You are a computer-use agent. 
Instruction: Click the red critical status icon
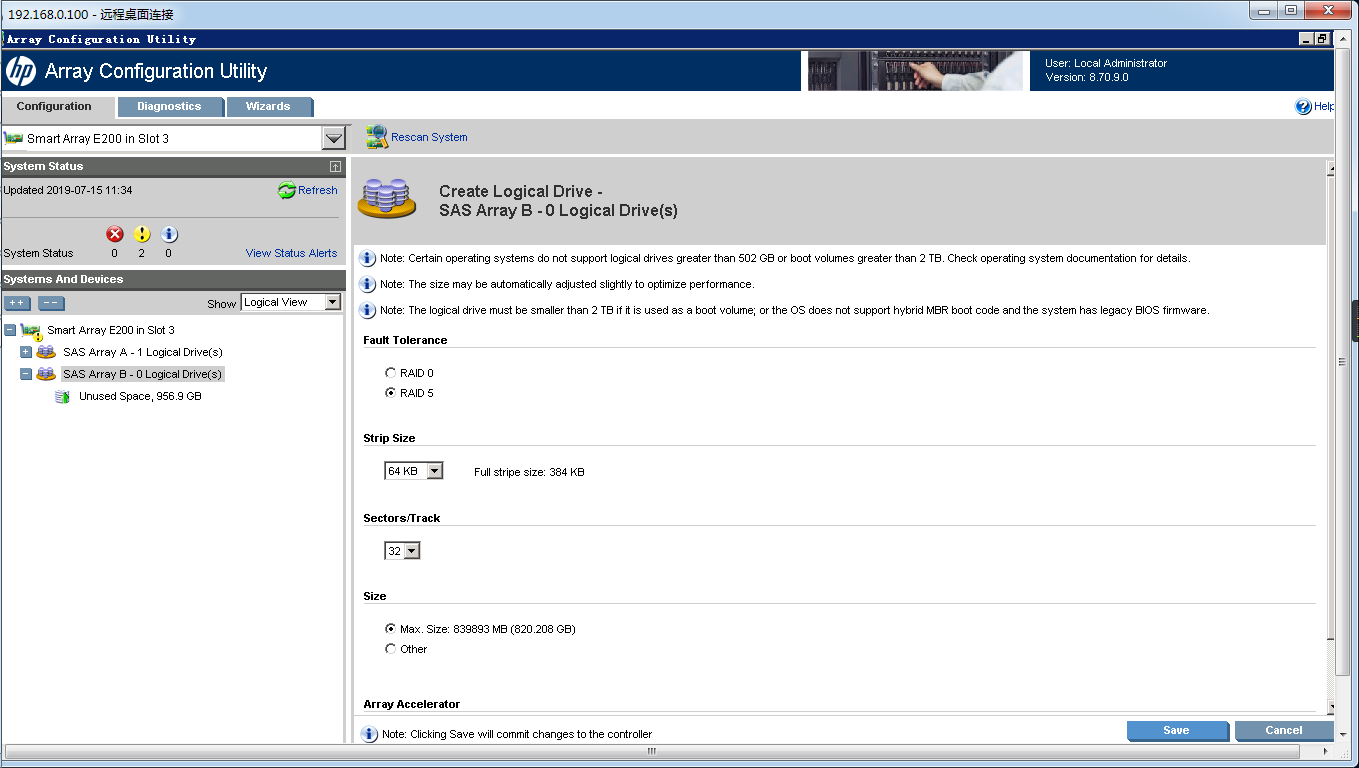(115, 234)
